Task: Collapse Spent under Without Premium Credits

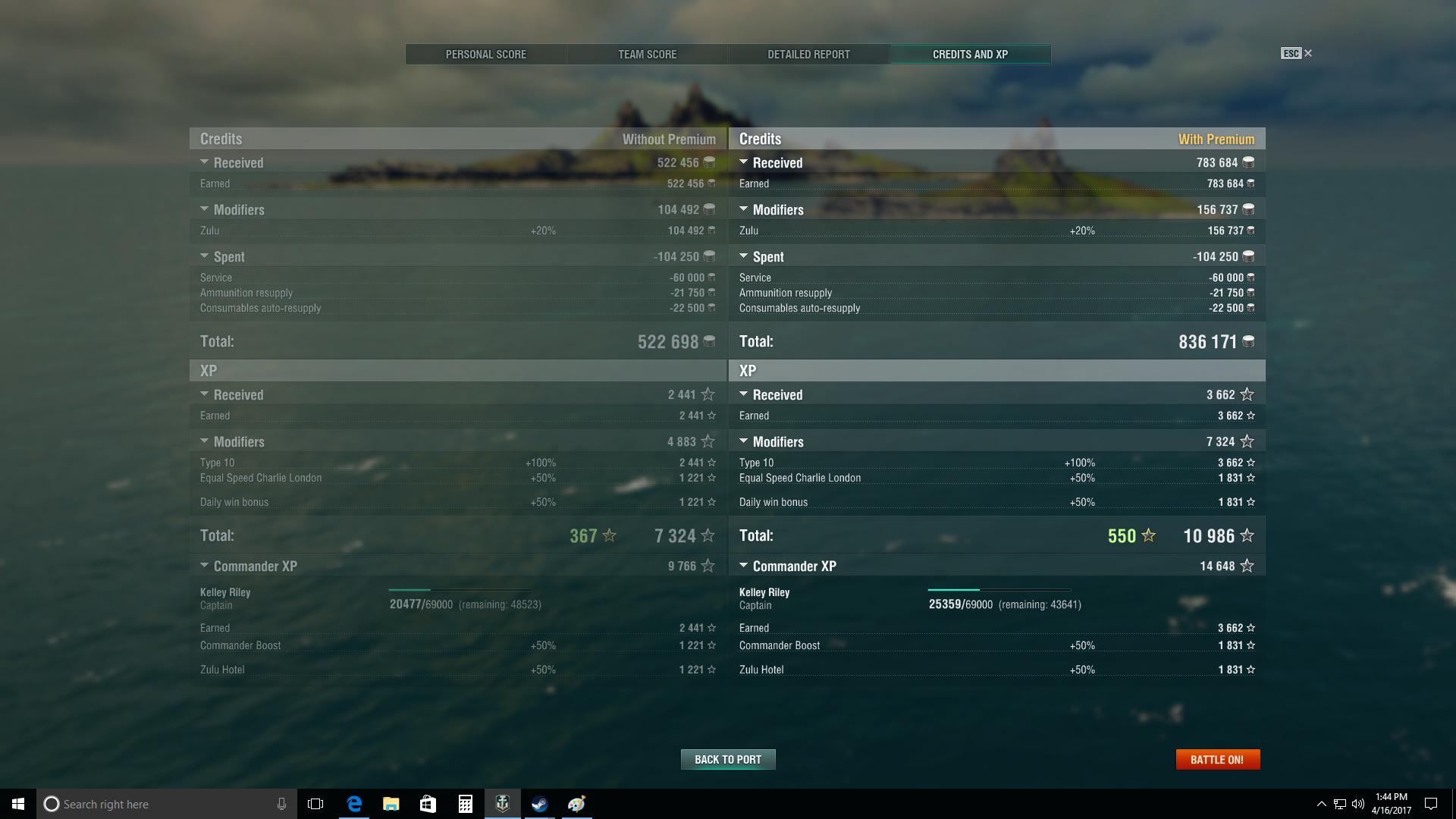Action: point(204,256)
